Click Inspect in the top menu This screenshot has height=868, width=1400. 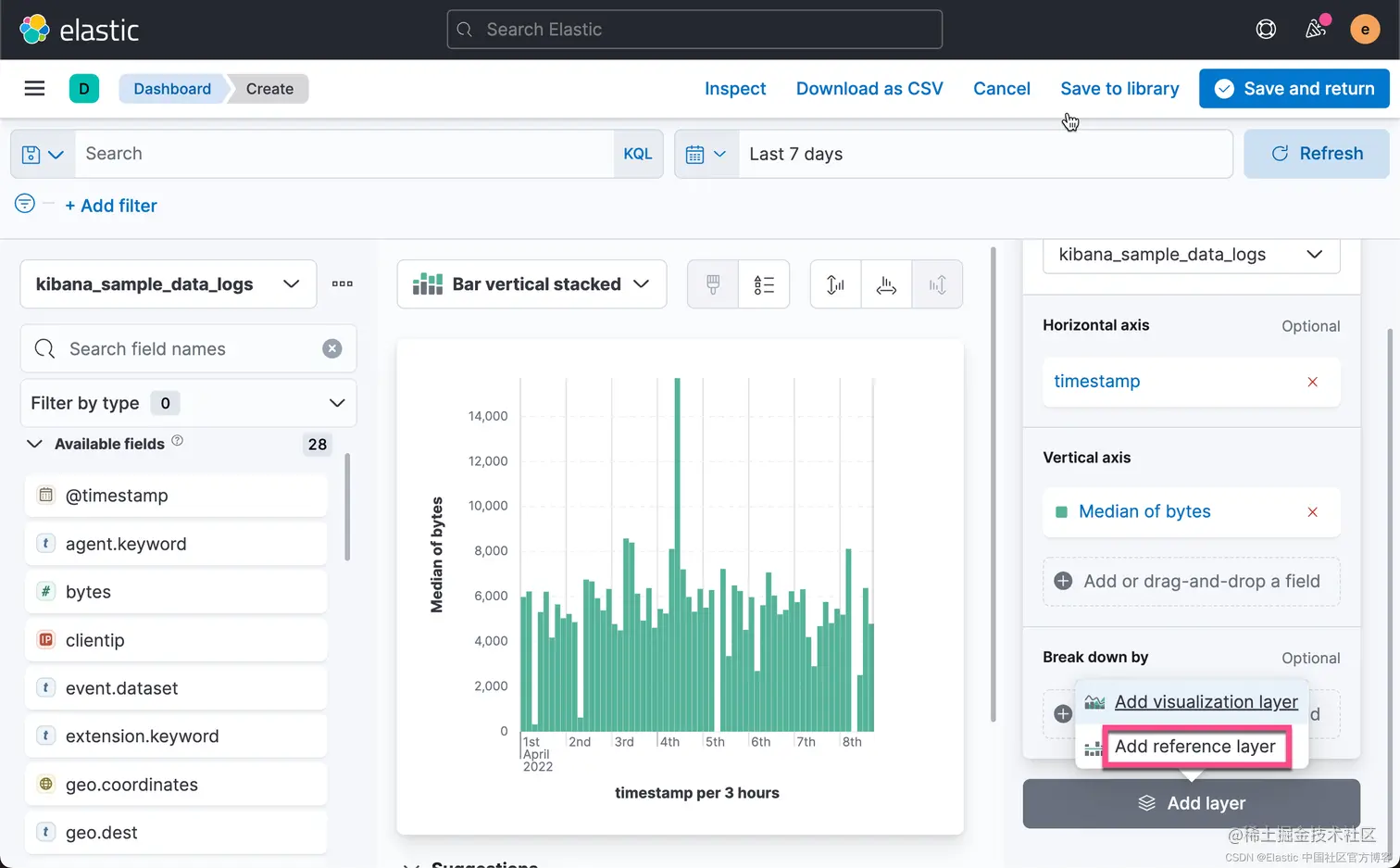click(x=735, y=89)
